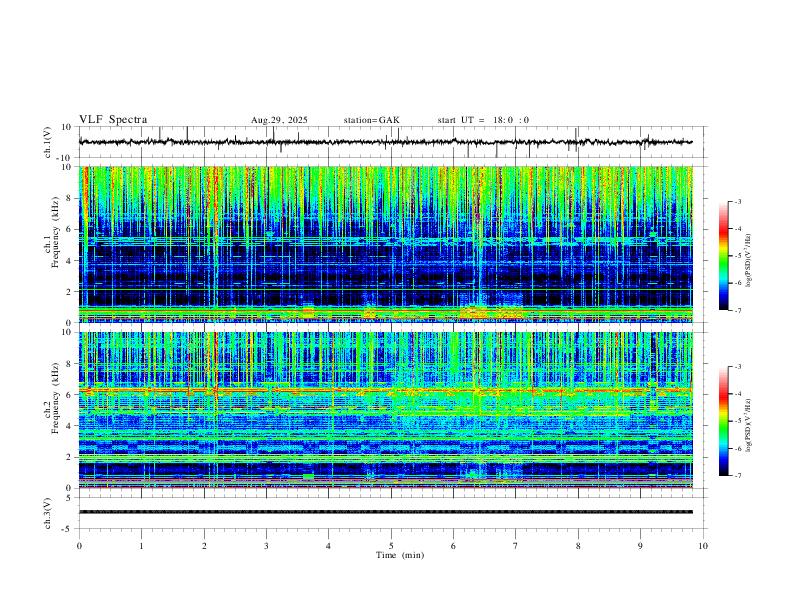This screenshot has width=792, height=612.
Task: Click the "VLF Spectra" title text
Action: pyautogui.click(x=113, y=120)
